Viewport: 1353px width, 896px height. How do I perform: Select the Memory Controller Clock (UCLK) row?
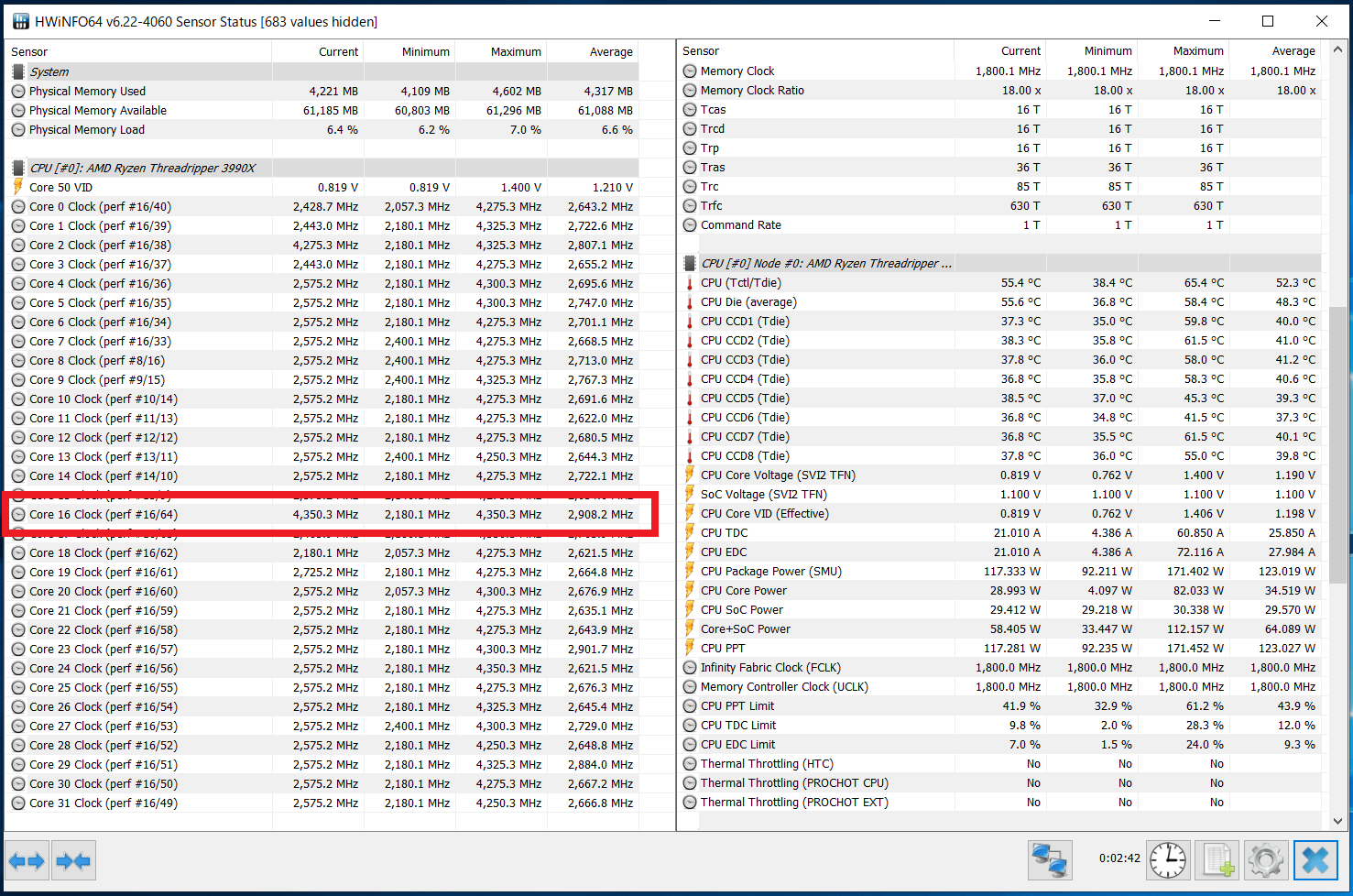click(999, 686)
